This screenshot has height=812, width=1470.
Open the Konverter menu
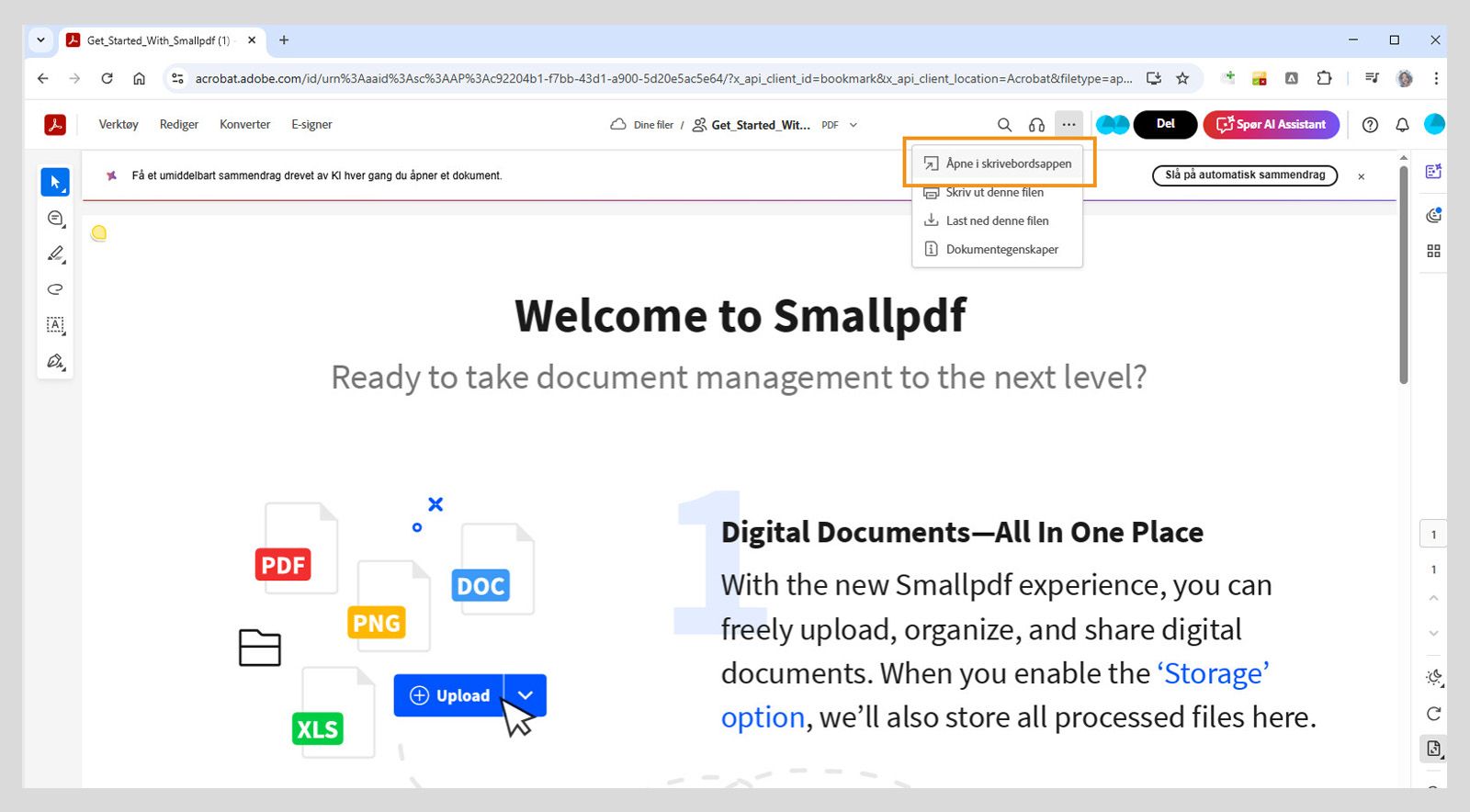[x=245, y=124]
